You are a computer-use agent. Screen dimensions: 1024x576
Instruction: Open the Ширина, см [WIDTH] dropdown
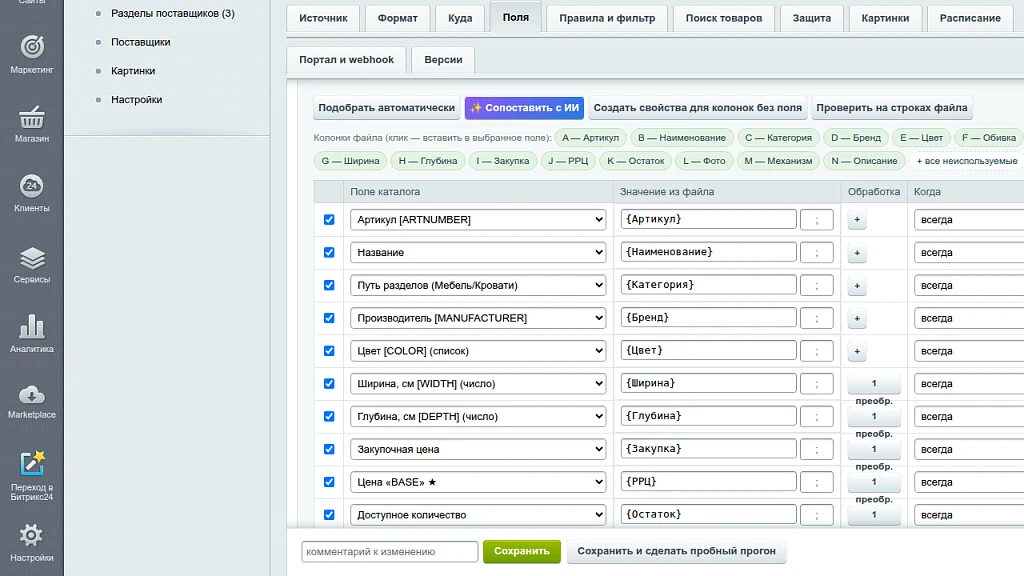pos(478,383)
